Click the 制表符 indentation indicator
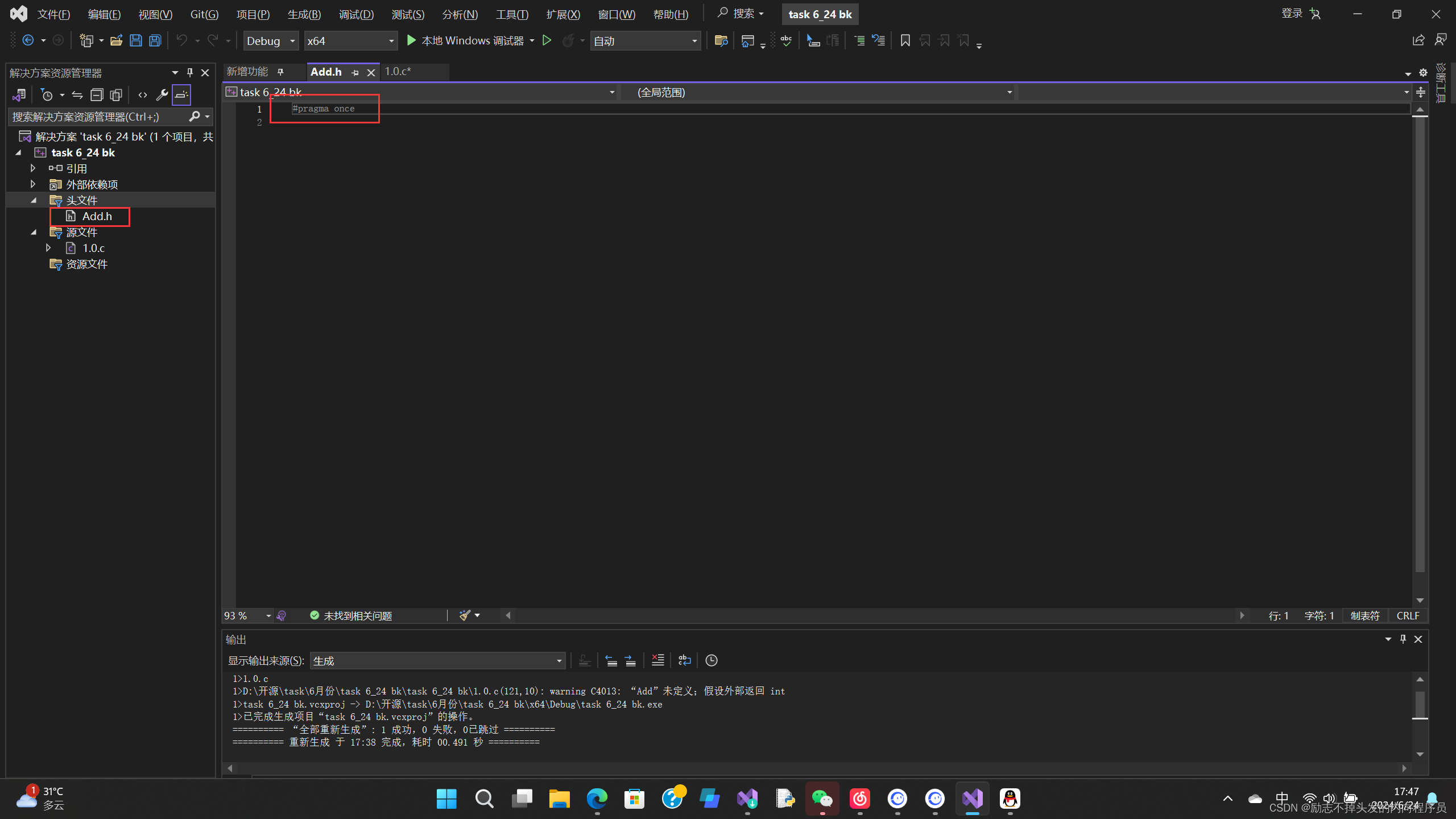The width and height of the screenshot is (1456, 819). 1365,616
